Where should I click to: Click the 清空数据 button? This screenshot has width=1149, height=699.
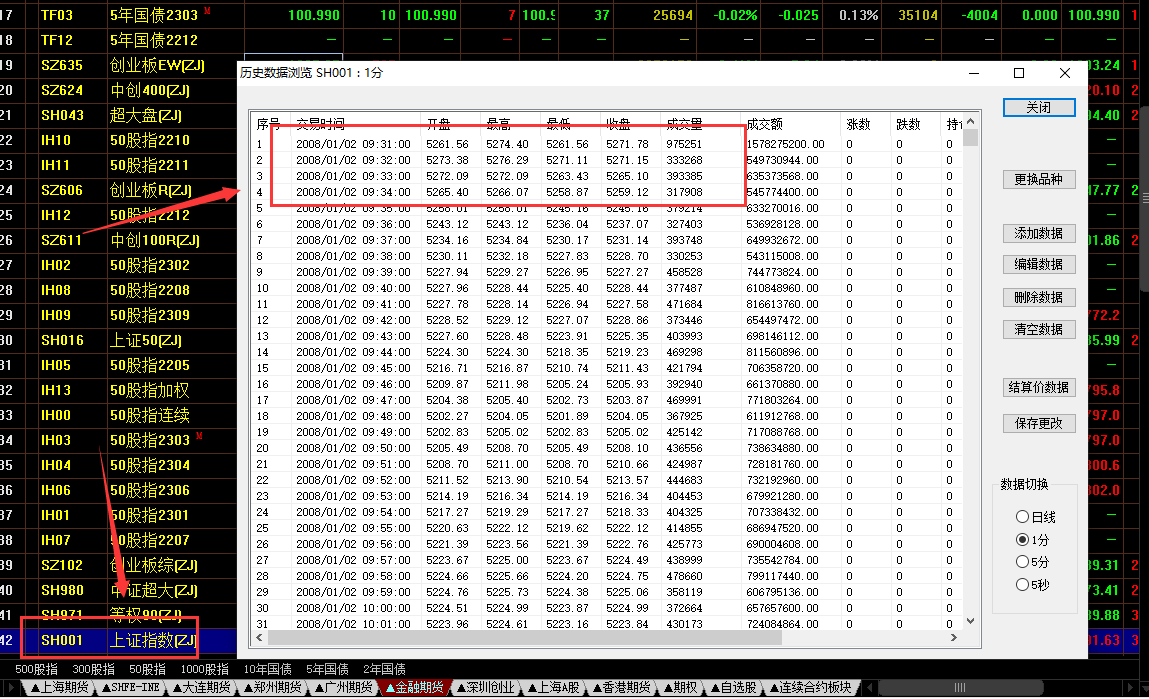coord(1039,329)
